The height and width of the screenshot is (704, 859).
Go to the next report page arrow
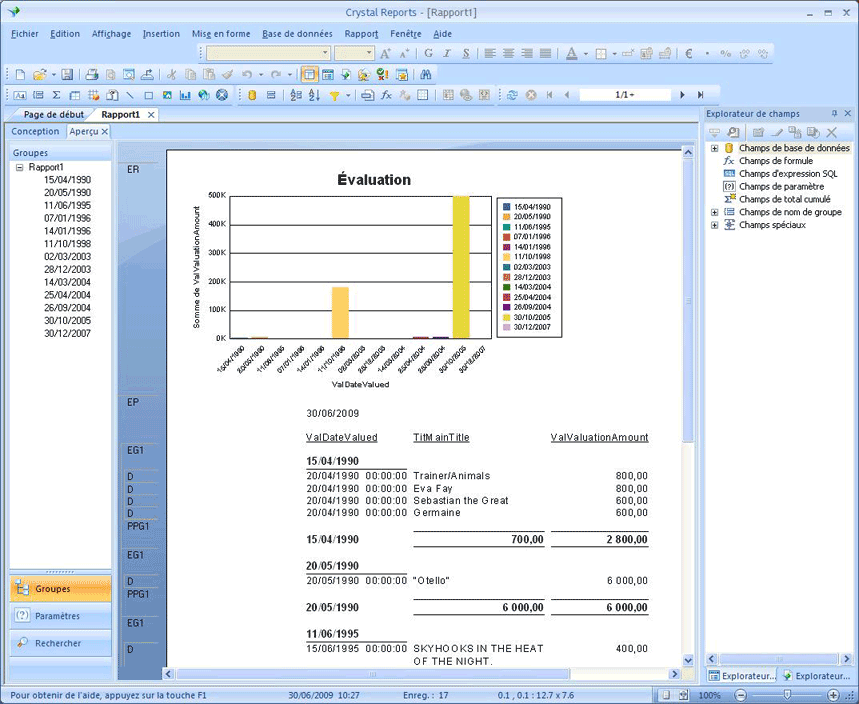683,95
